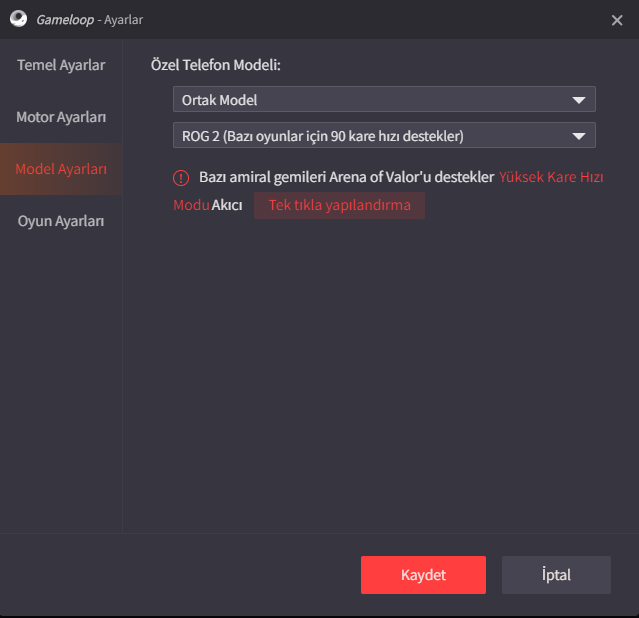Click the arrow icon on Ortak Model
The image size is (639, 618).
579,100
